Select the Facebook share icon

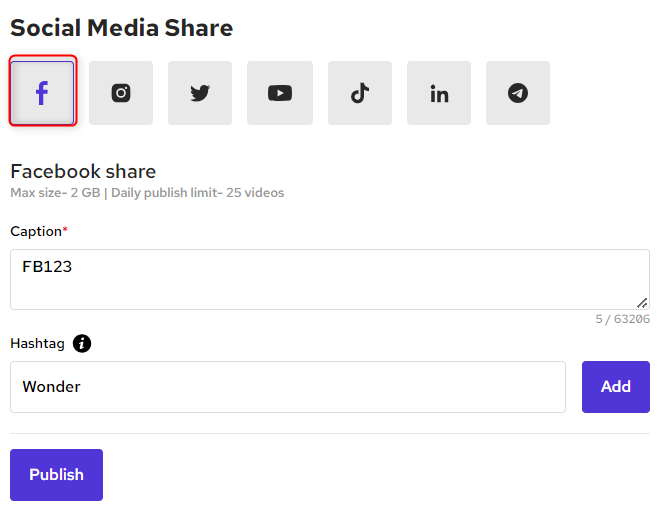pos(42,93)
